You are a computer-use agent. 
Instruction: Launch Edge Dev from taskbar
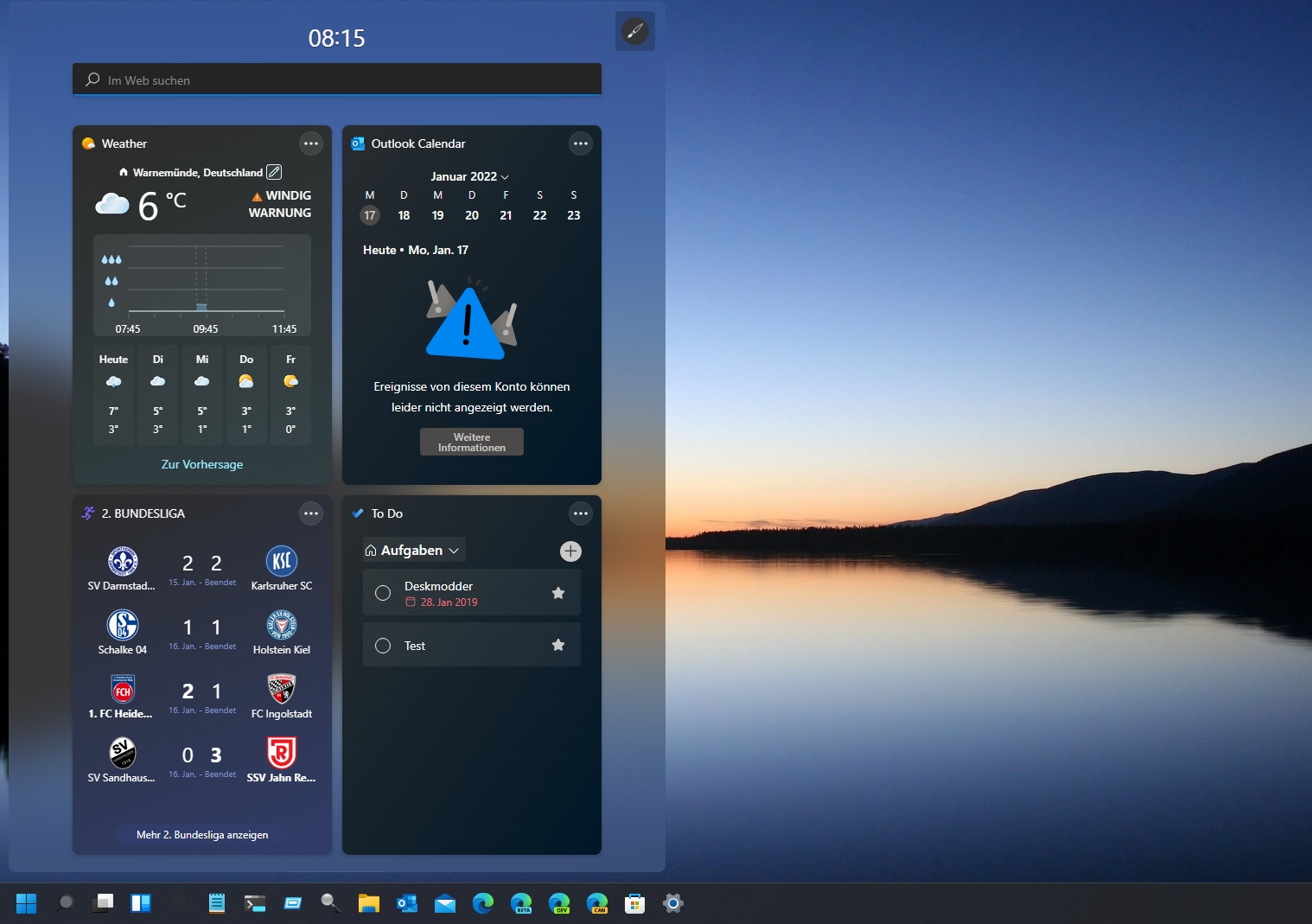559,903
